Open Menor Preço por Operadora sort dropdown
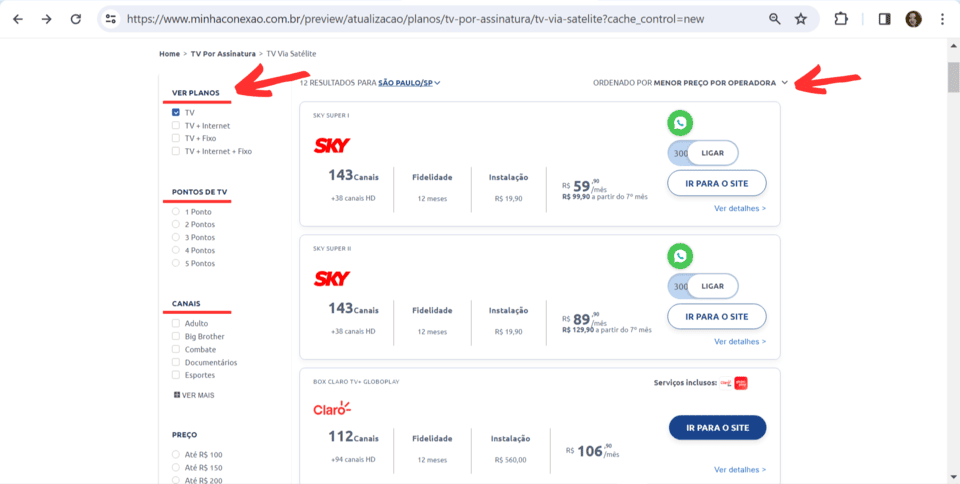 coord(721,83)
